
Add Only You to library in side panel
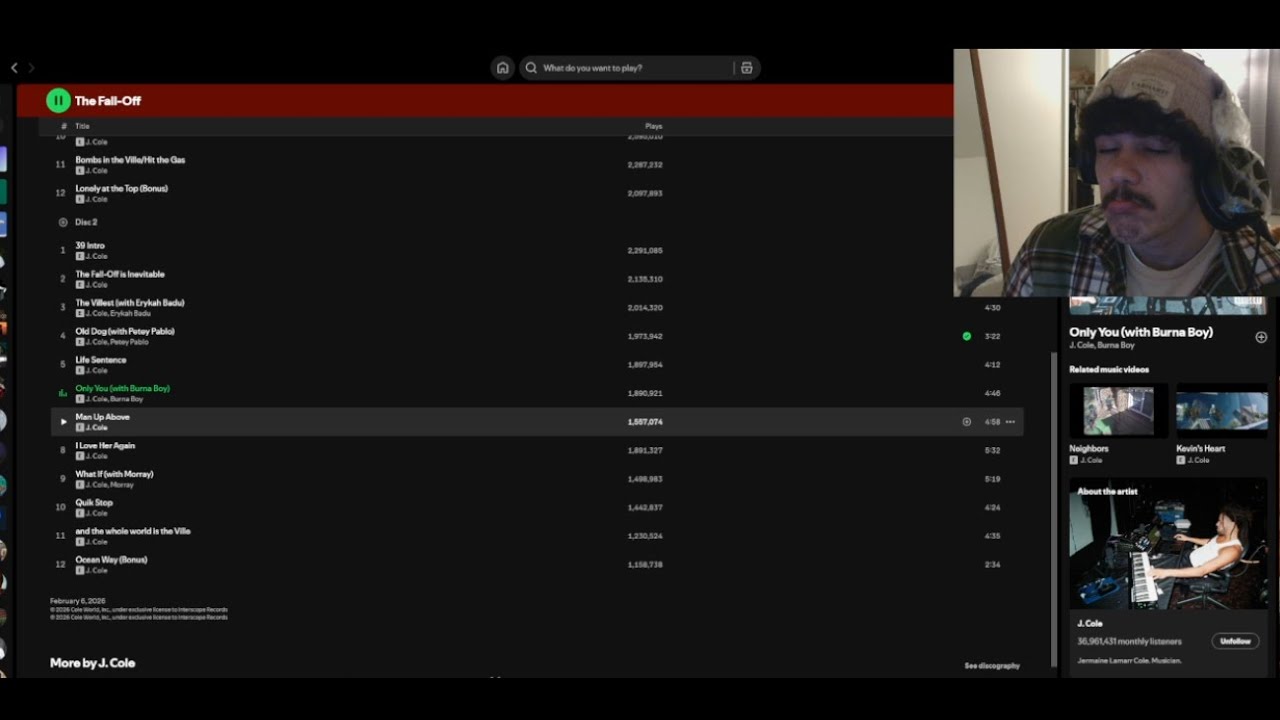[x=1261, y=337]
